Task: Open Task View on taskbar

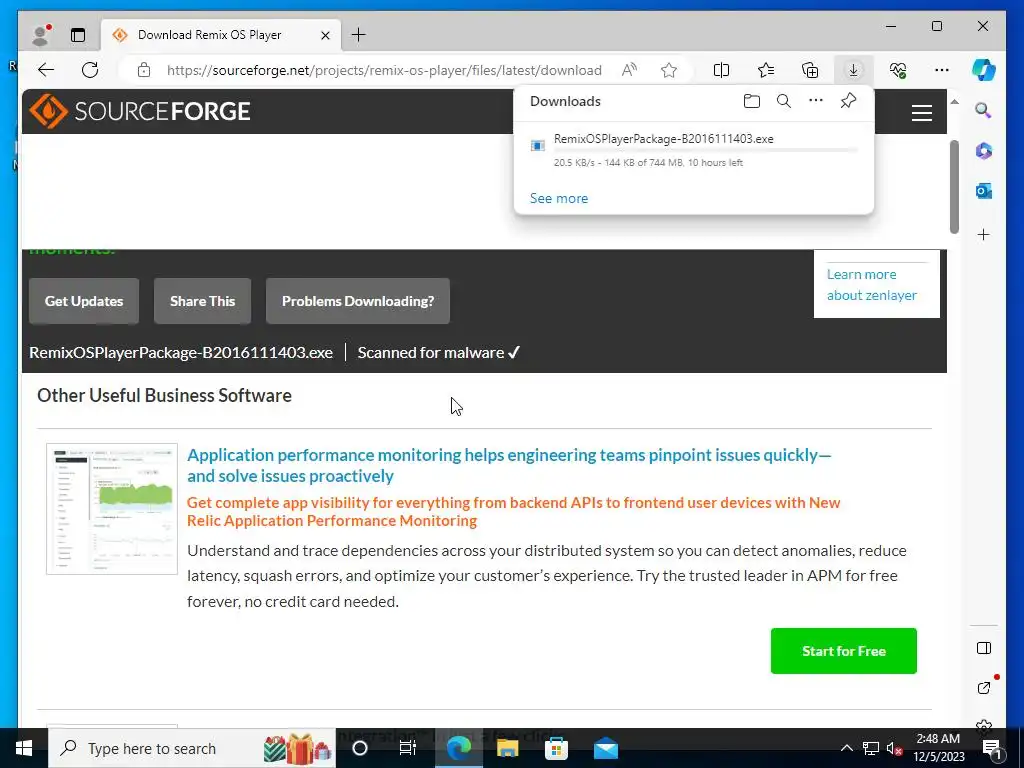Action: coord(408,748)
